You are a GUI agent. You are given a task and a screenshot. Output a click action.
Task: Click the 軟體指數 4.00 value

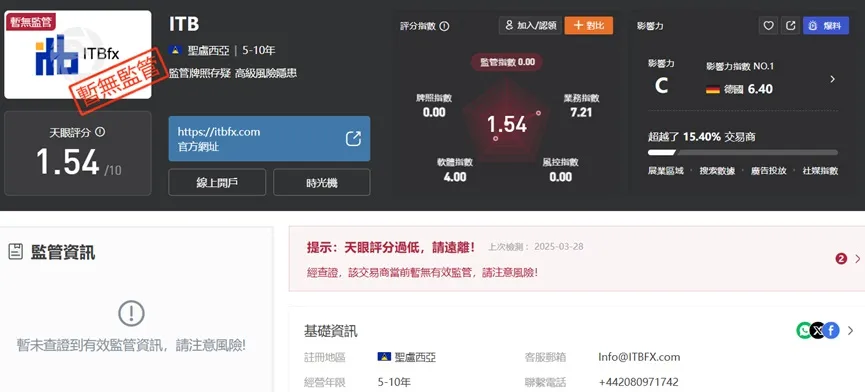coord(455,177)
